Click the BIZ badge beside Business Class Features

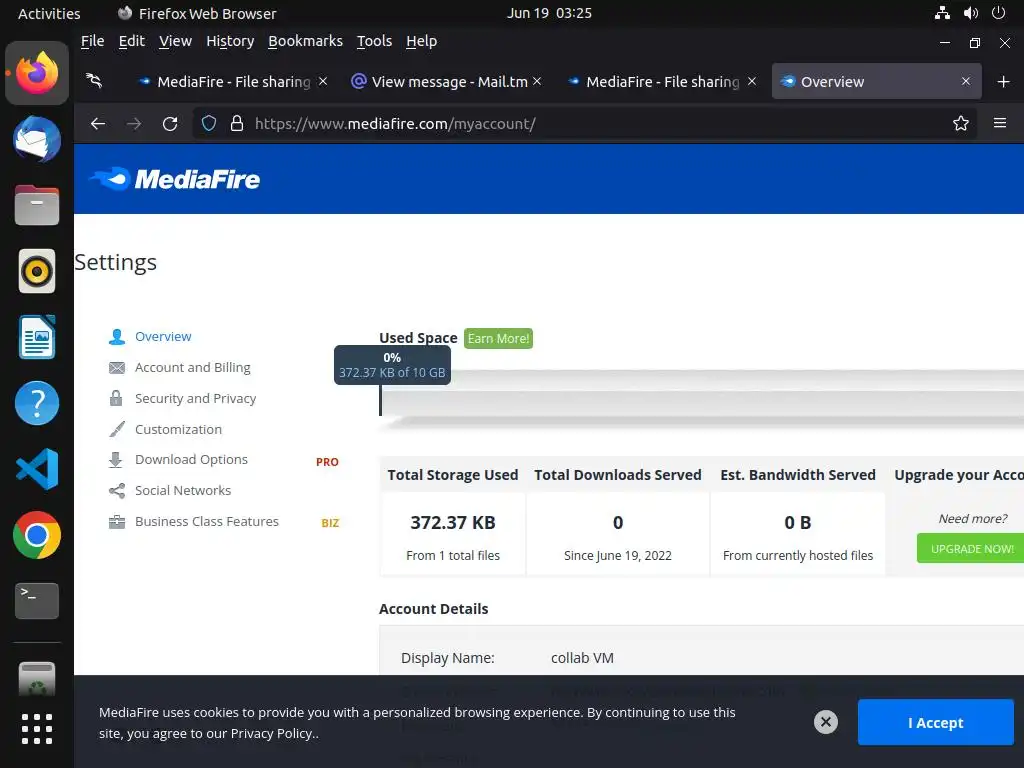(x=330, y=522)
